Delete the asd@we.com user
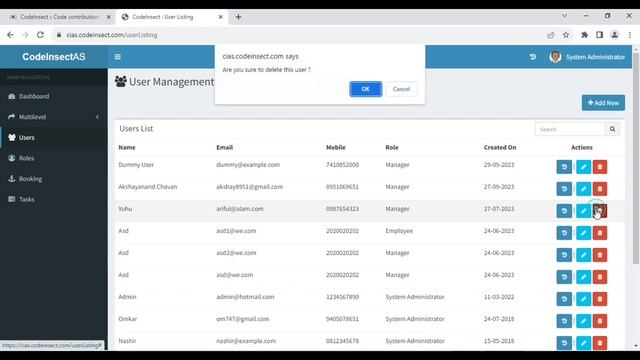 [x=600, y=277]
